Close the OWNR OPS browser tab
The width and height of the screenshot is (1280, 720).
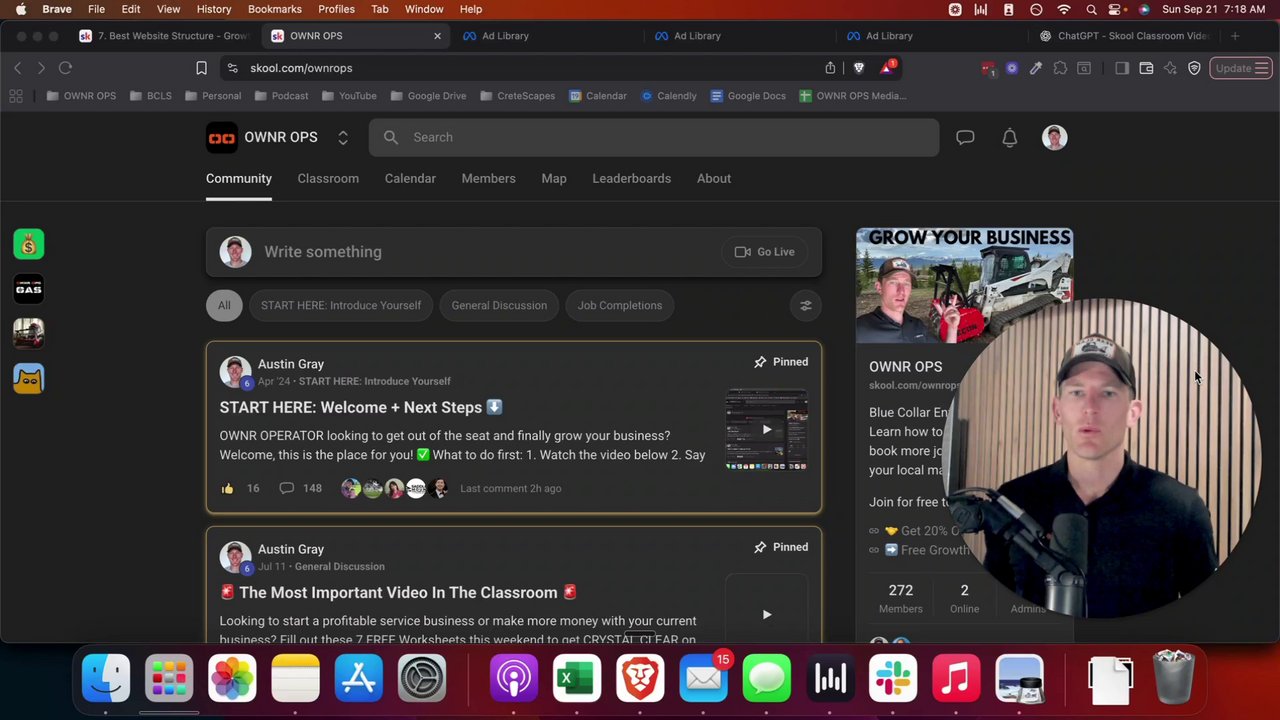click(437, 36)
